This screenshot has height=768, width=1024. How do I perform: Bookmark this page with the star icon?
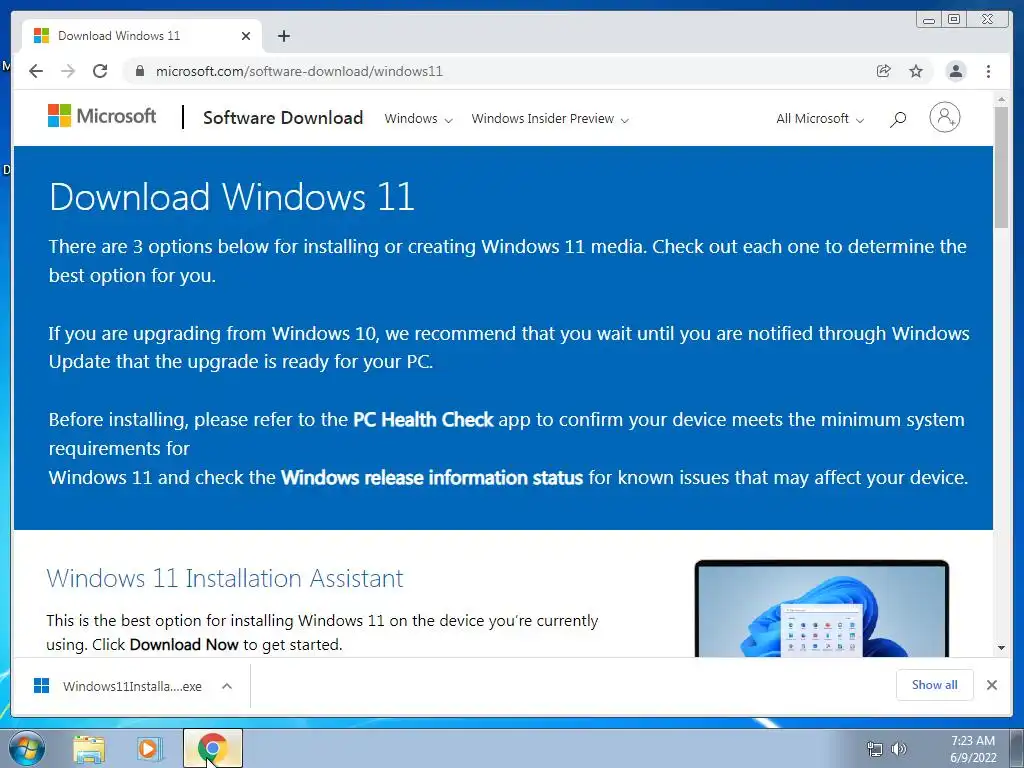click(x=916, y=71)
